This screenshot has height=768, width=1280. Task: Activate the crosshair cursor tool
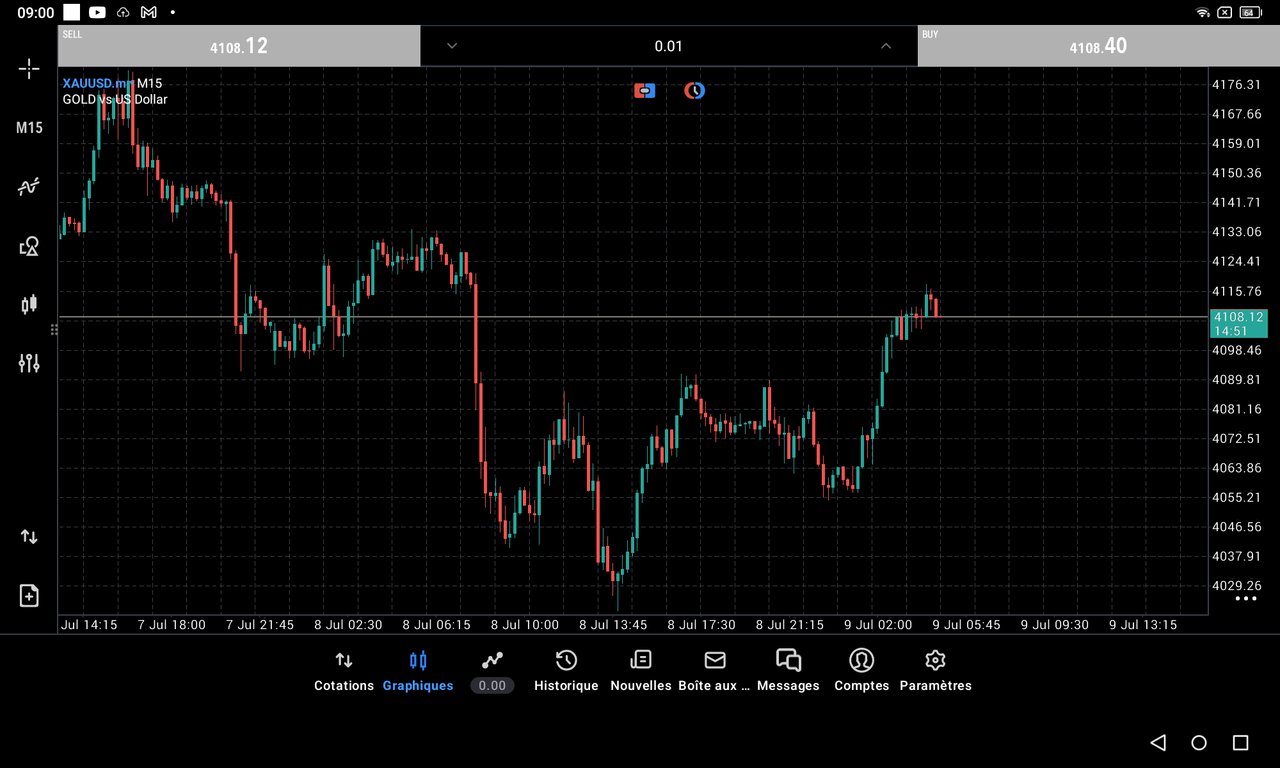[x=29, y=68]
